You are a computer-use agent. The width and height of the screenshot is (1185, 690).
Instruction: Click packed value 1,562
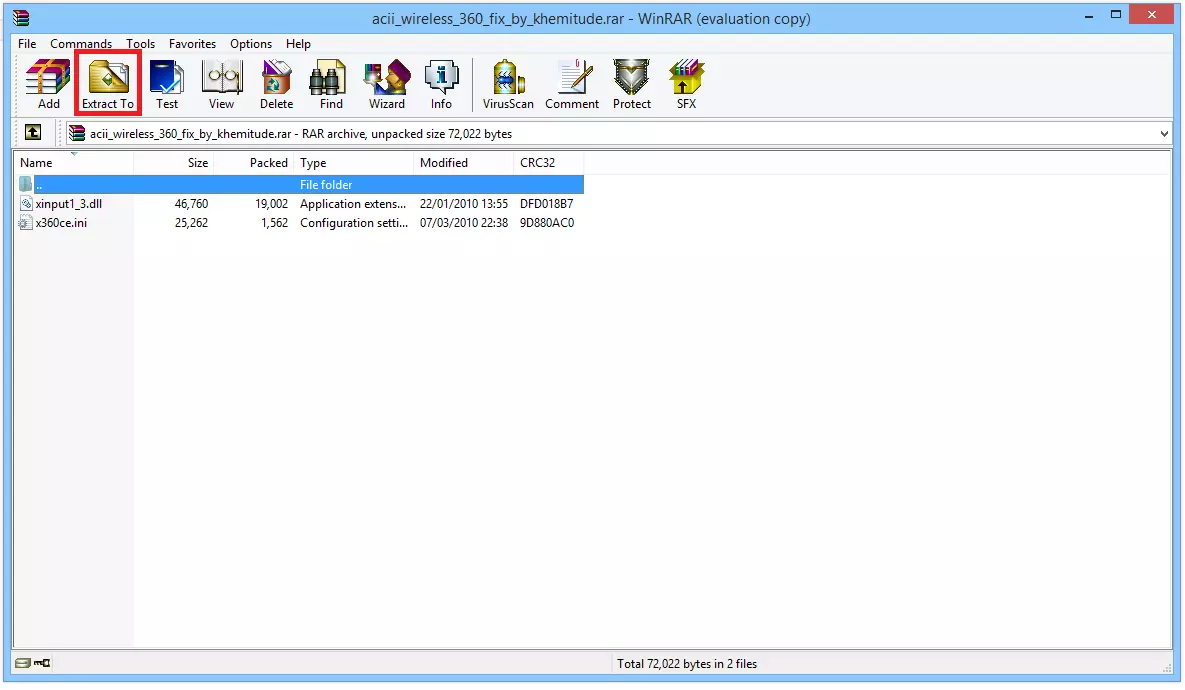tap(274, 223)
